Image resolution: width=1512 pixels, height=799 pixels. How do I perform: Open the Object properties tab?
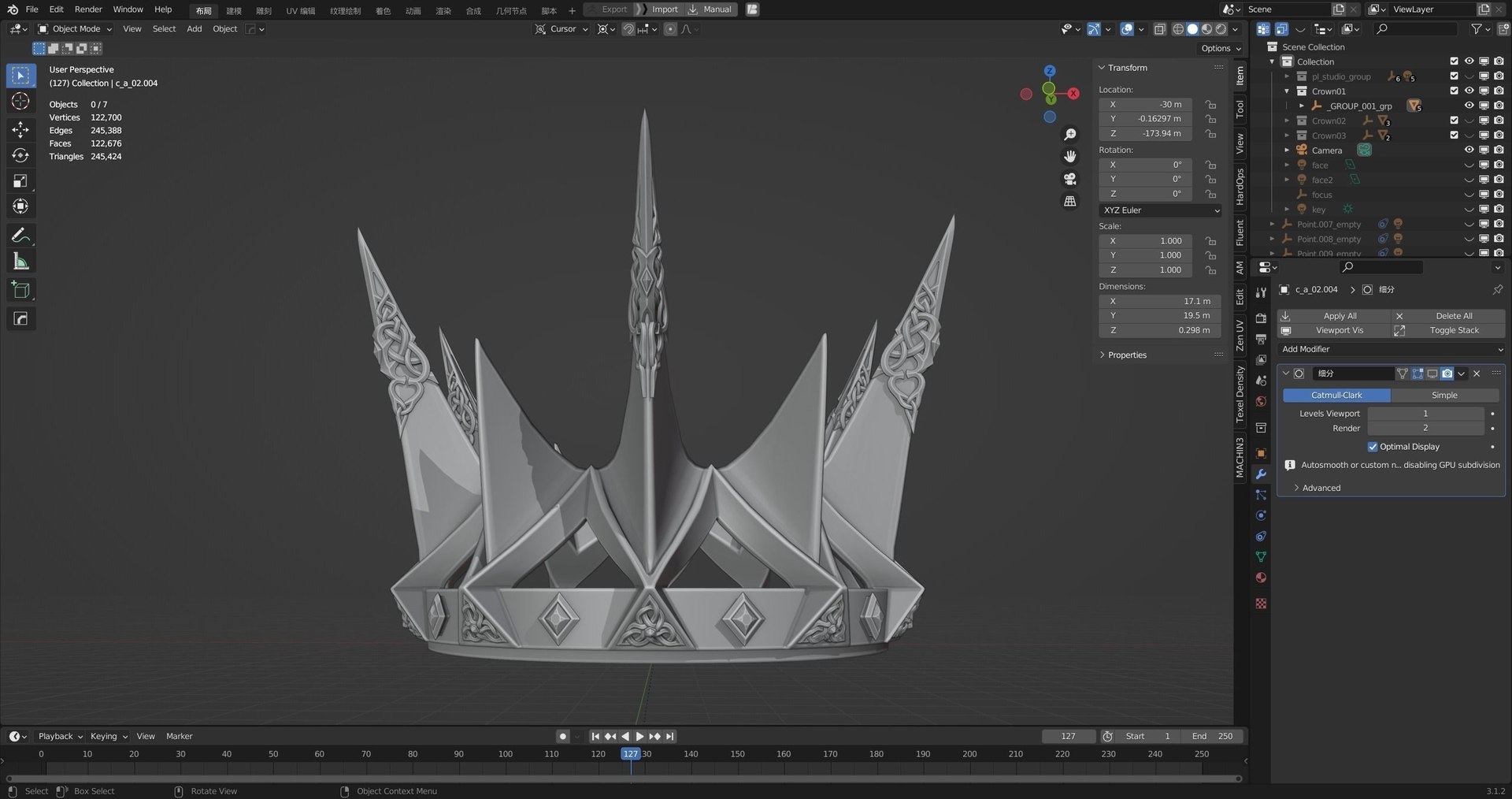(x=1261, y=453)
